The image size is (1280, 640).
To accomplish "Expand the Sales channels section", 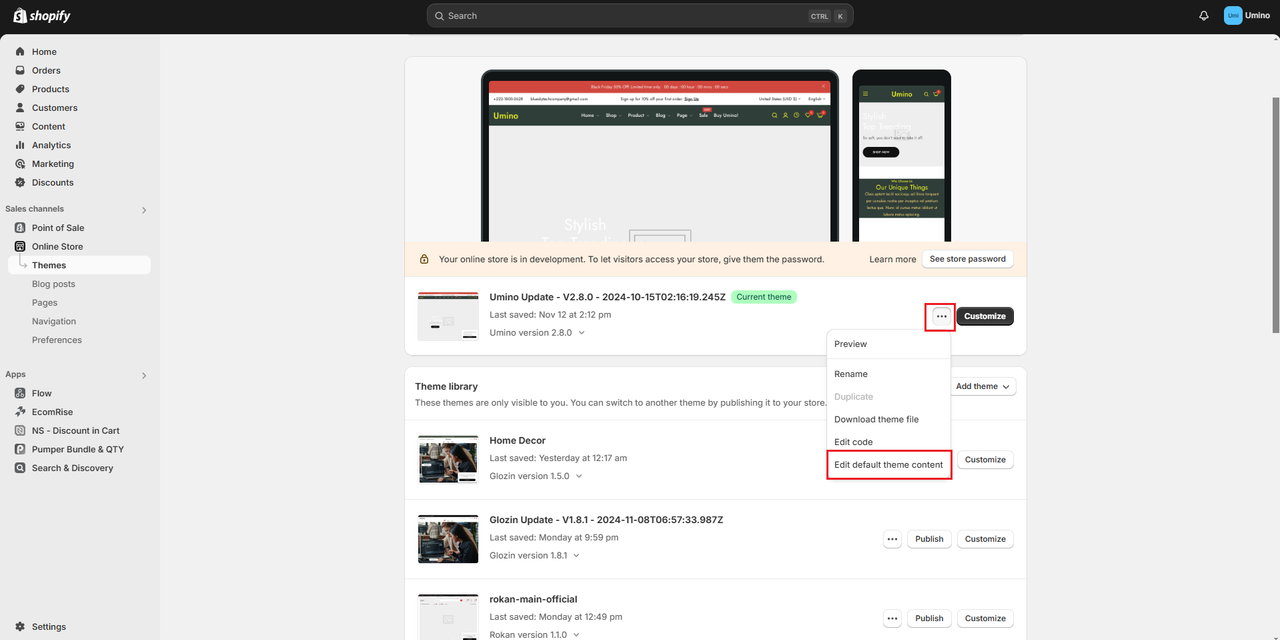I will tap(144, 210).
